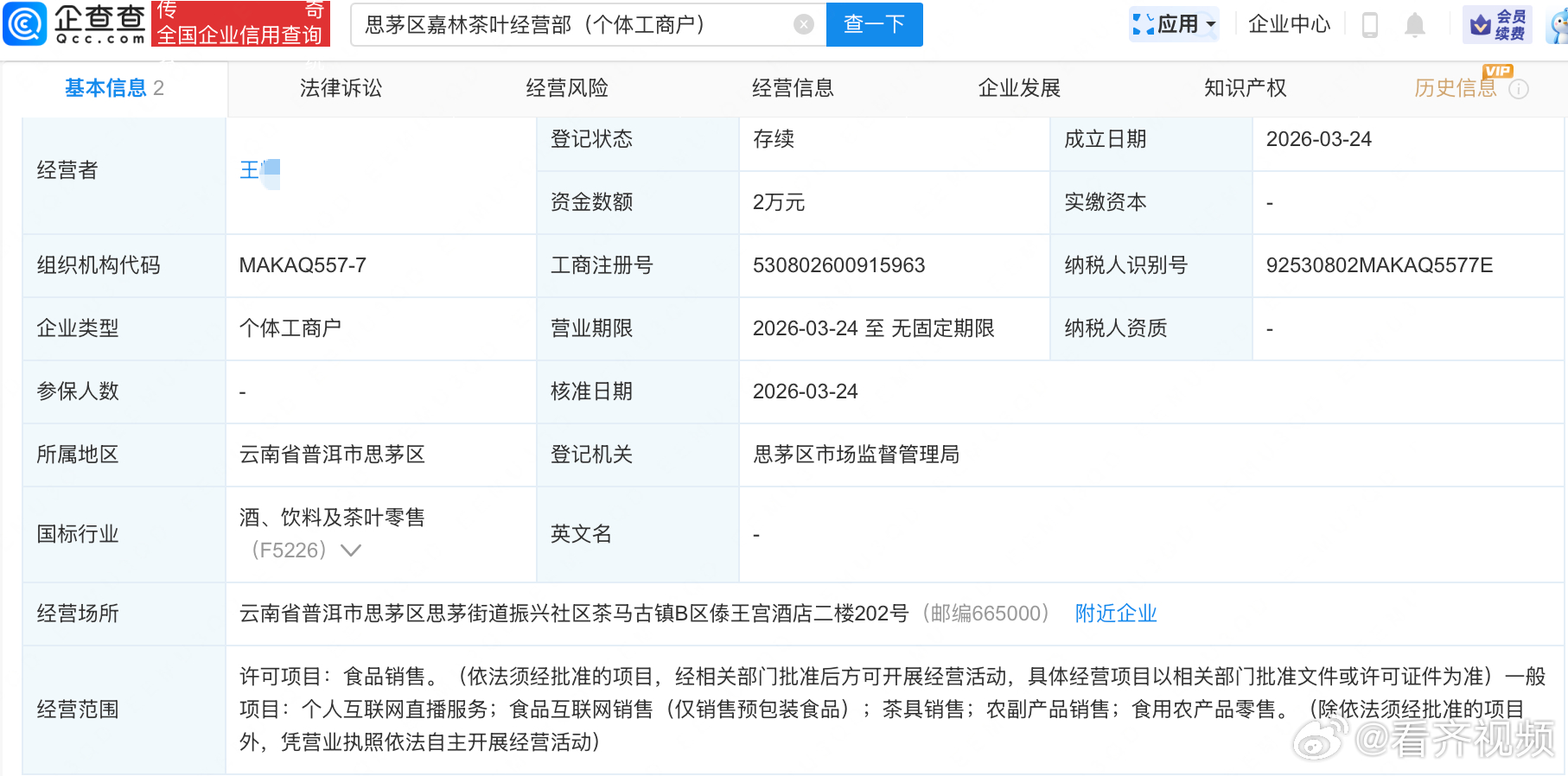Open the 附近企业 link

click(x=1116, y=614)
